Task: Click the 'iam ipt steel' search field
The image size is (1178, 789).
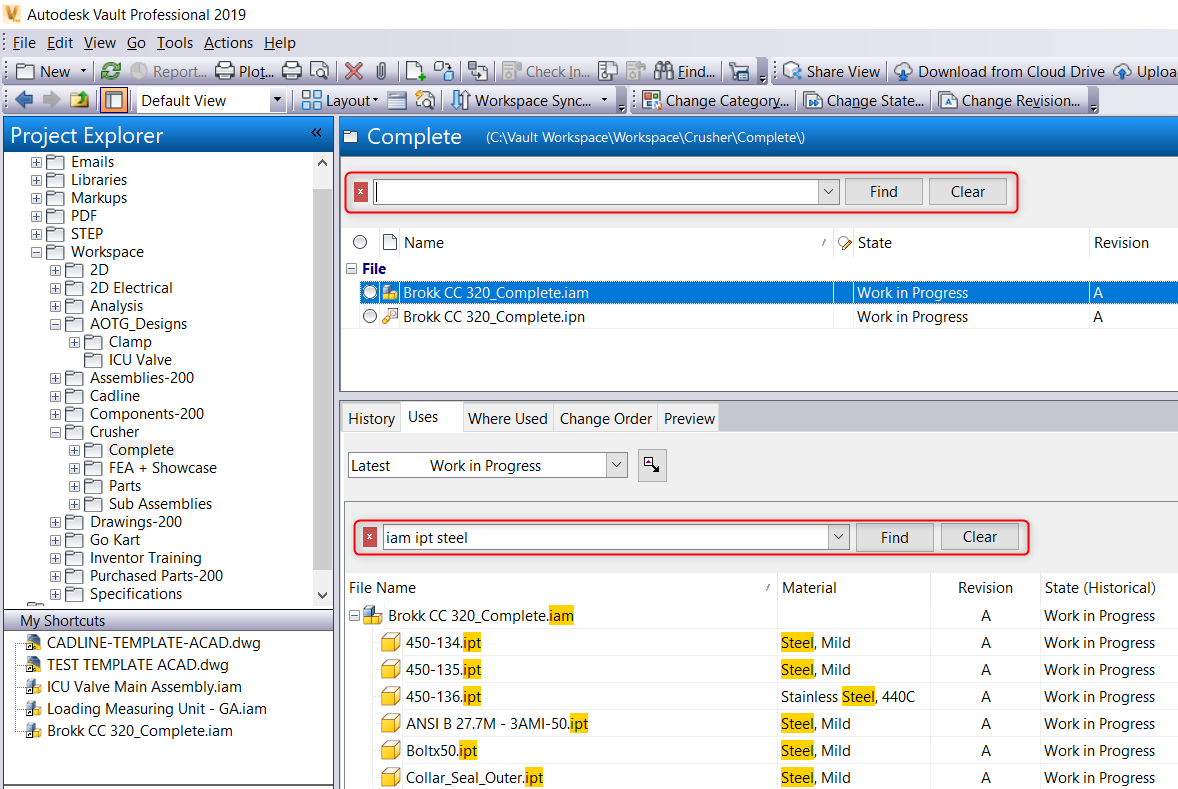Action: (x=606, y=537)
